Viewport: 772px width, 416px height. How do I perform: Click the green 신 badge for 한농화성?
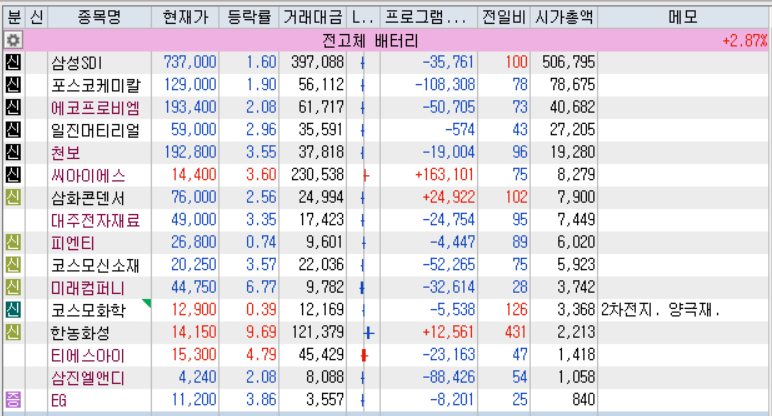coord(13,332)
